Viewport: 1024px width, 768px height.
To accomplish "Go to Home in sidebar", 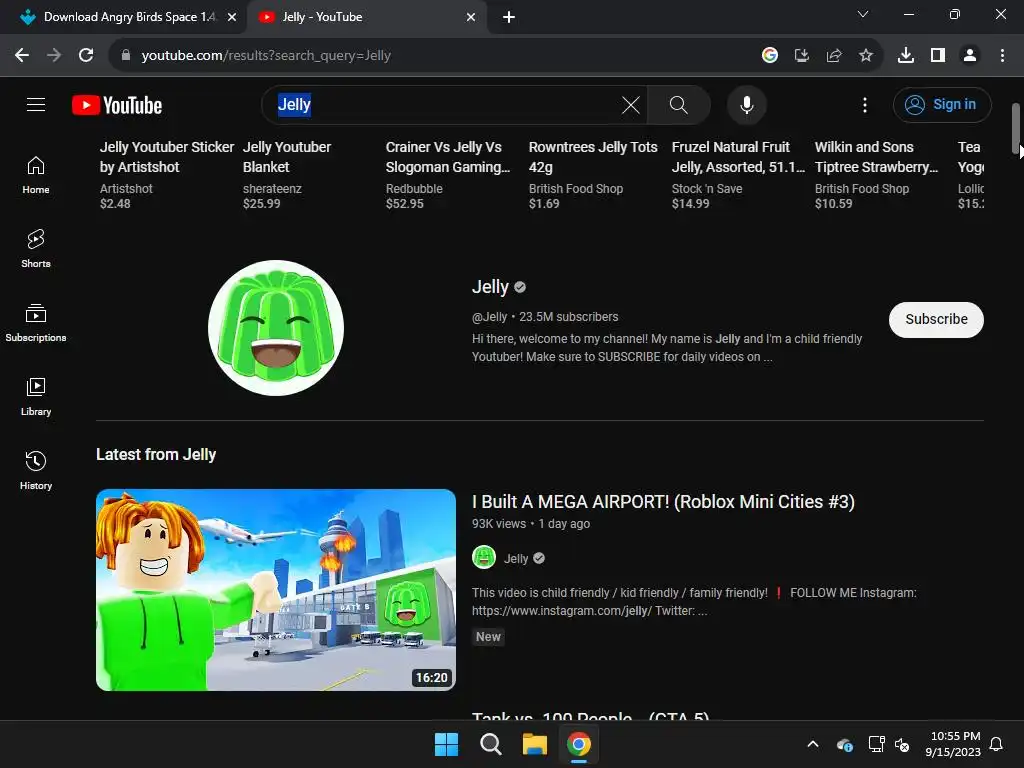I will click(36, 175).
